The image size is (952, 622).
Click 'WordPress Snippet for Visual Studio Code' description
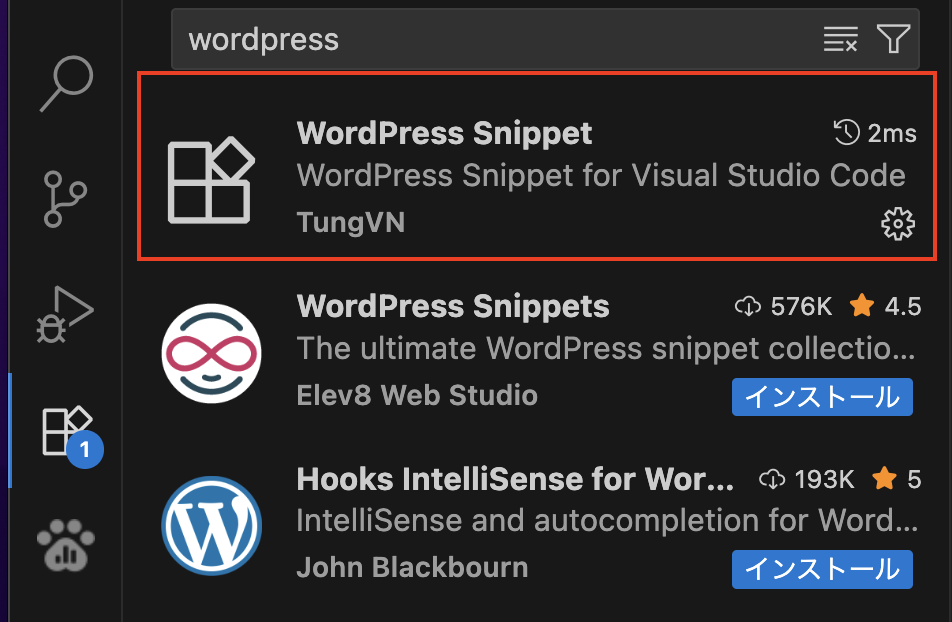point(601,176)
